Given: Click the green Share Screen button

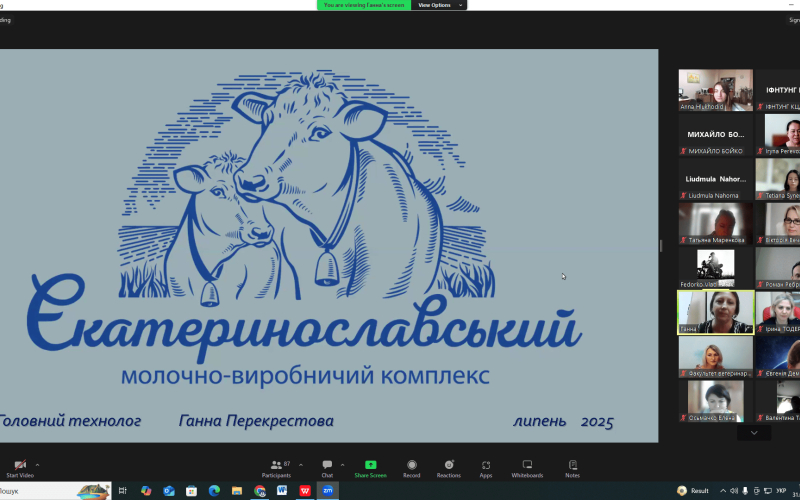Looking at the screenshot, I should pos(370,468).
